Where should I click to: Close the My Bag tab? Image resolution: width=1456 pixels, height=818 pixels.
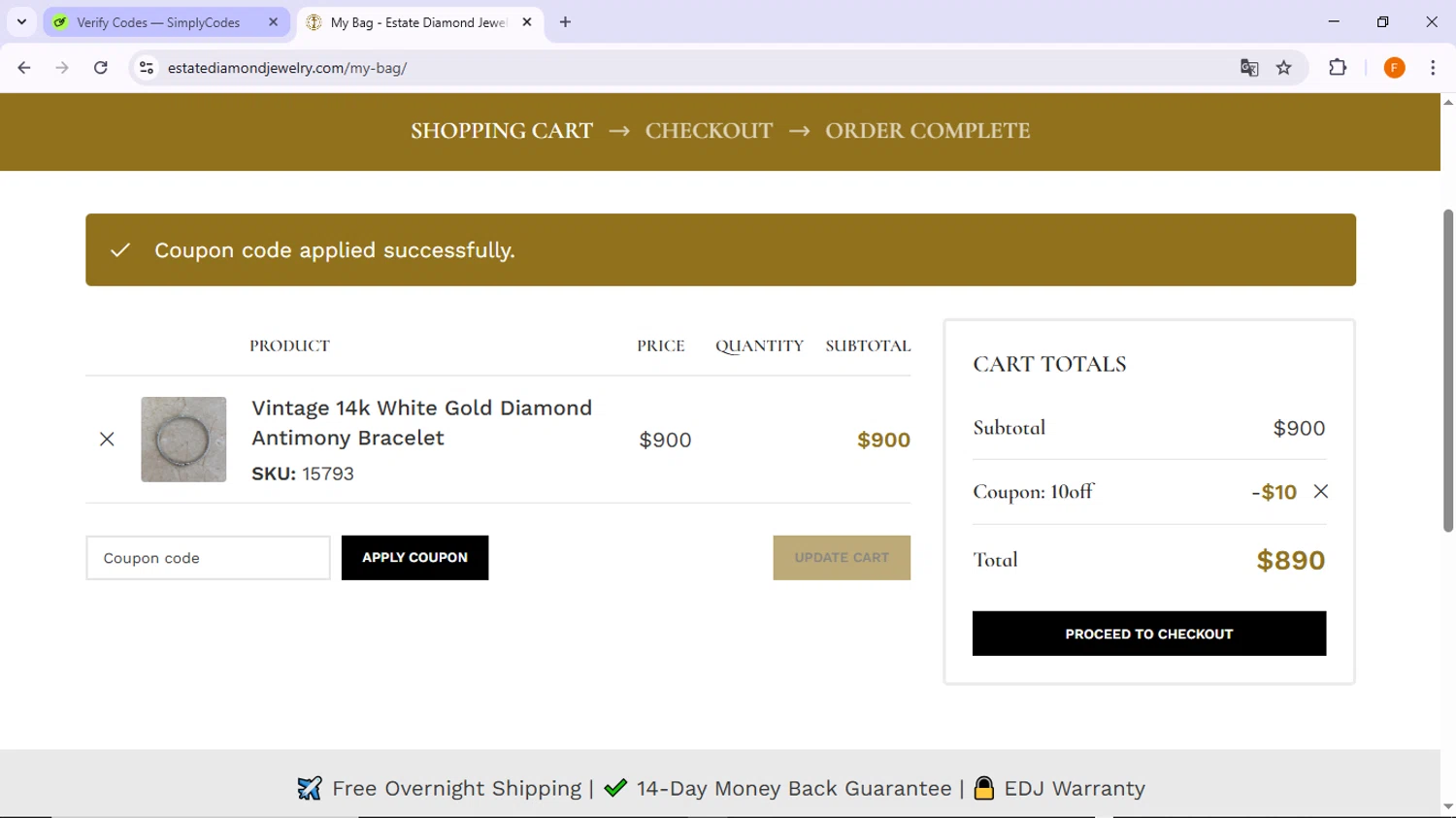(527, 21)
